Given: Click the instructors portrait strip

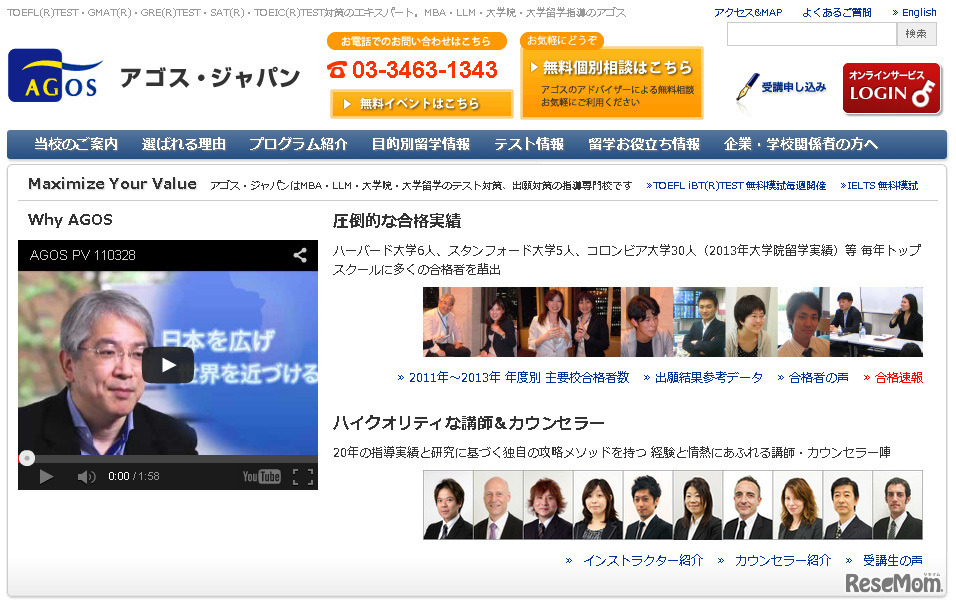Looking at the screenshot, I should [672, 505].
